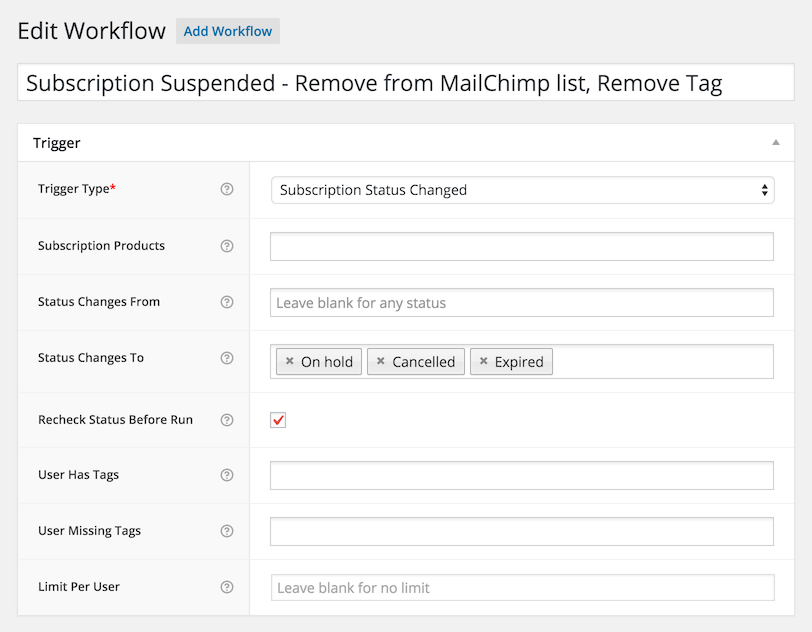Click help icon beside Status Changes To
This screenshot has width=812, height=632.
(x=227, y=358)
